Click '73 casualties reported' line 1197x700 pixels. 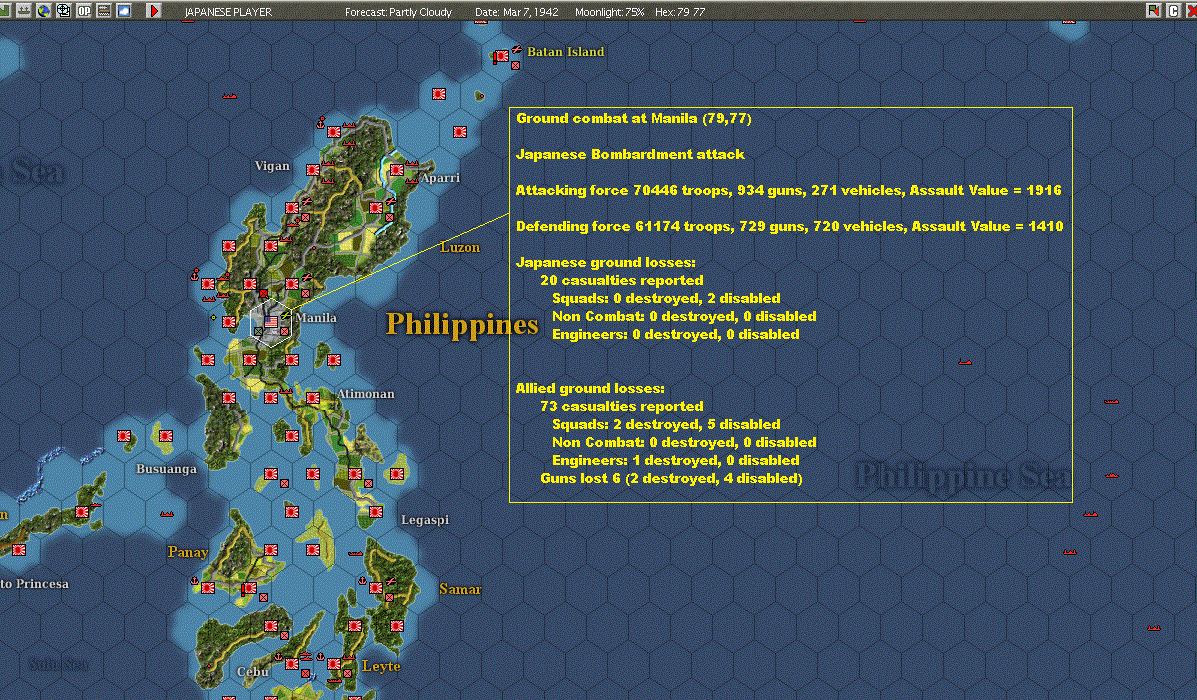click(621, 406)
